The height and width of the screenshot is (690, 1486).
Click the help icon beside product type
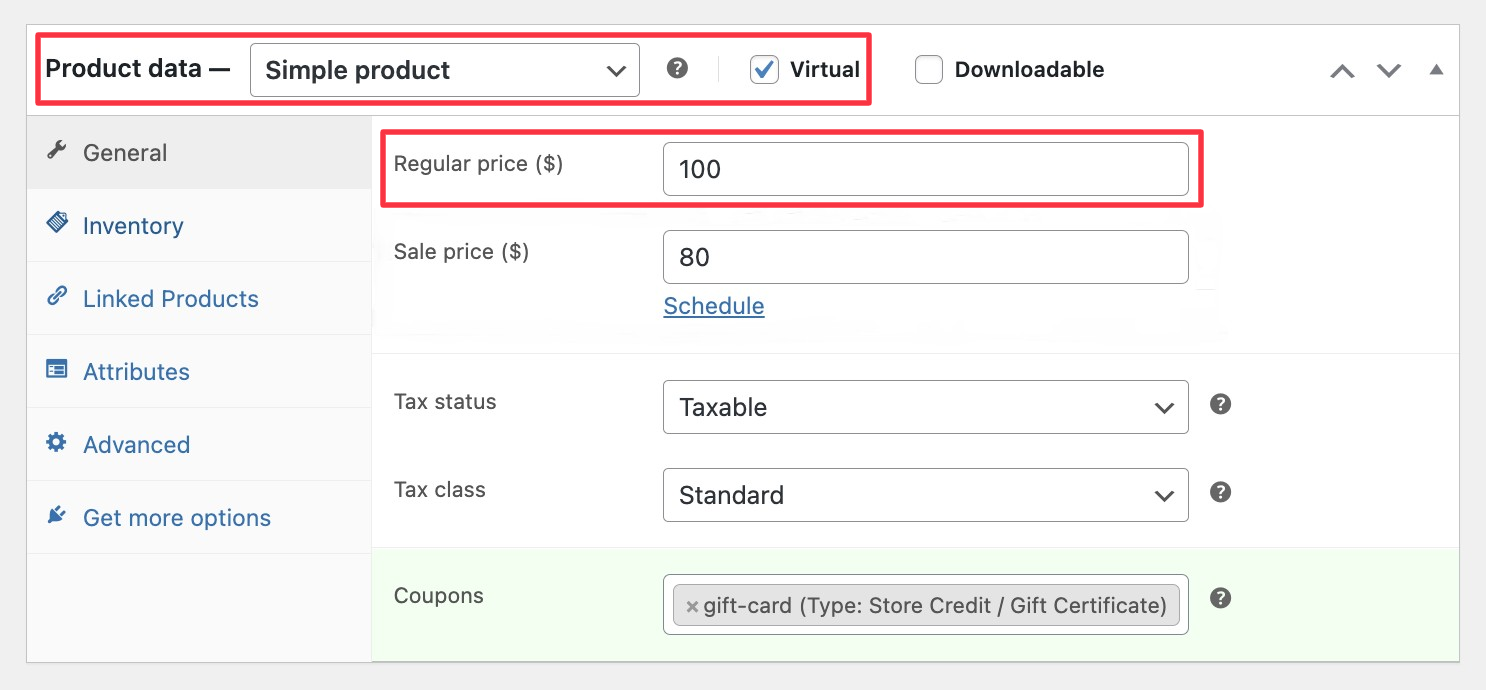(678, 69)
